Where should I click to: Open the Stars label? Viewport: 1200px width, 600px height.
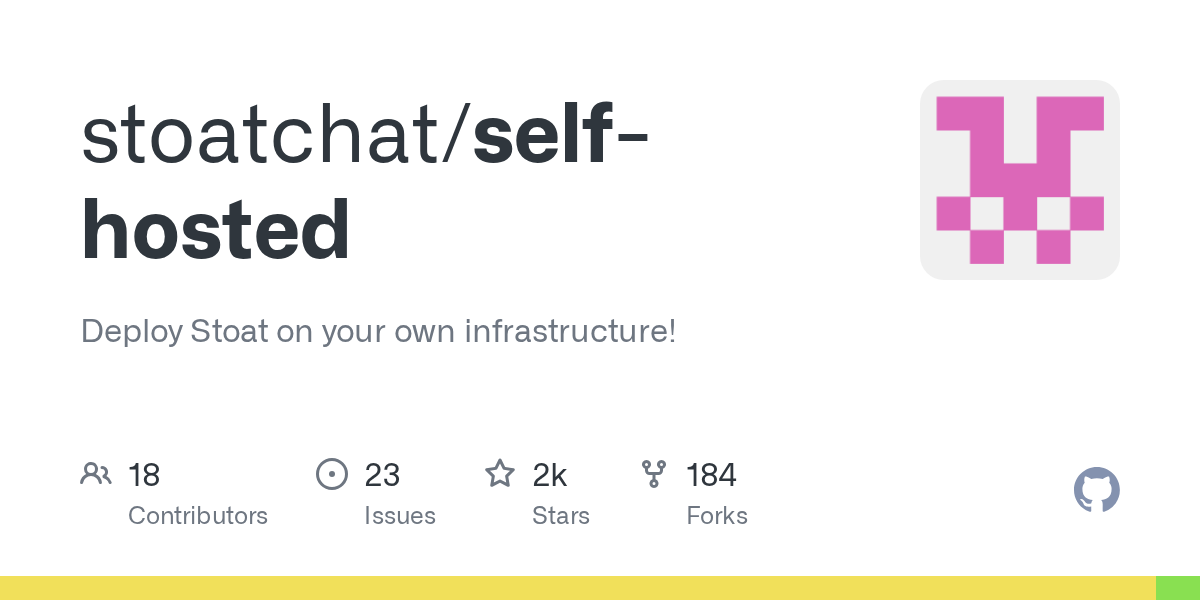click(561, 516)
